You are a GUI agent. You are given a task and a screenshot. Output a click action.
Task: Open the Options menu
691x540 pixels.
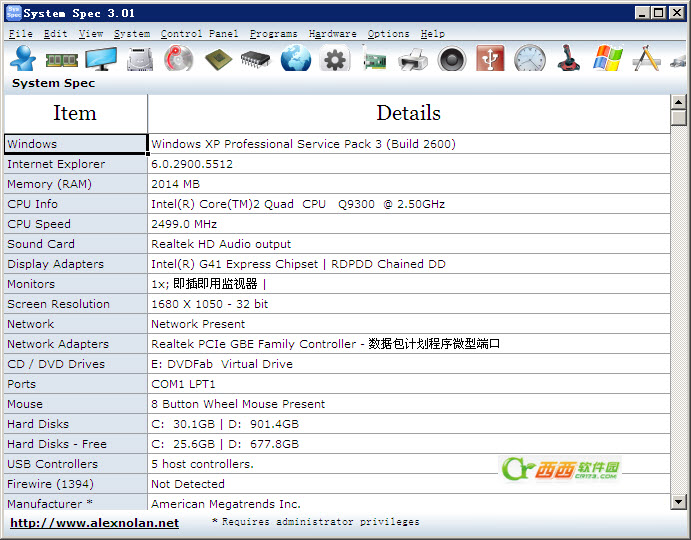[x=388, y=34]
